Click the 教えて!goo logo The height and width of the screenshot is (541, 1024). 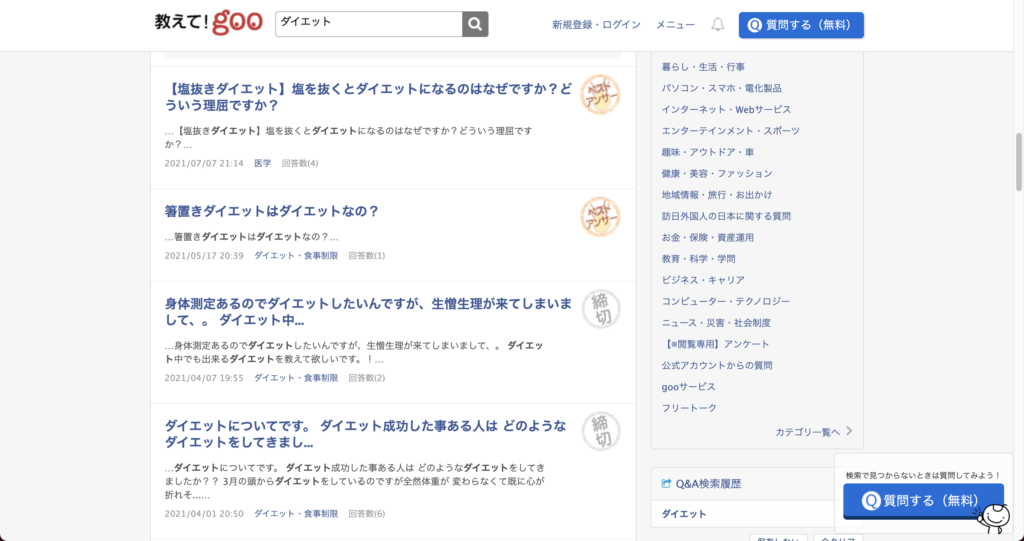point(208,23)
